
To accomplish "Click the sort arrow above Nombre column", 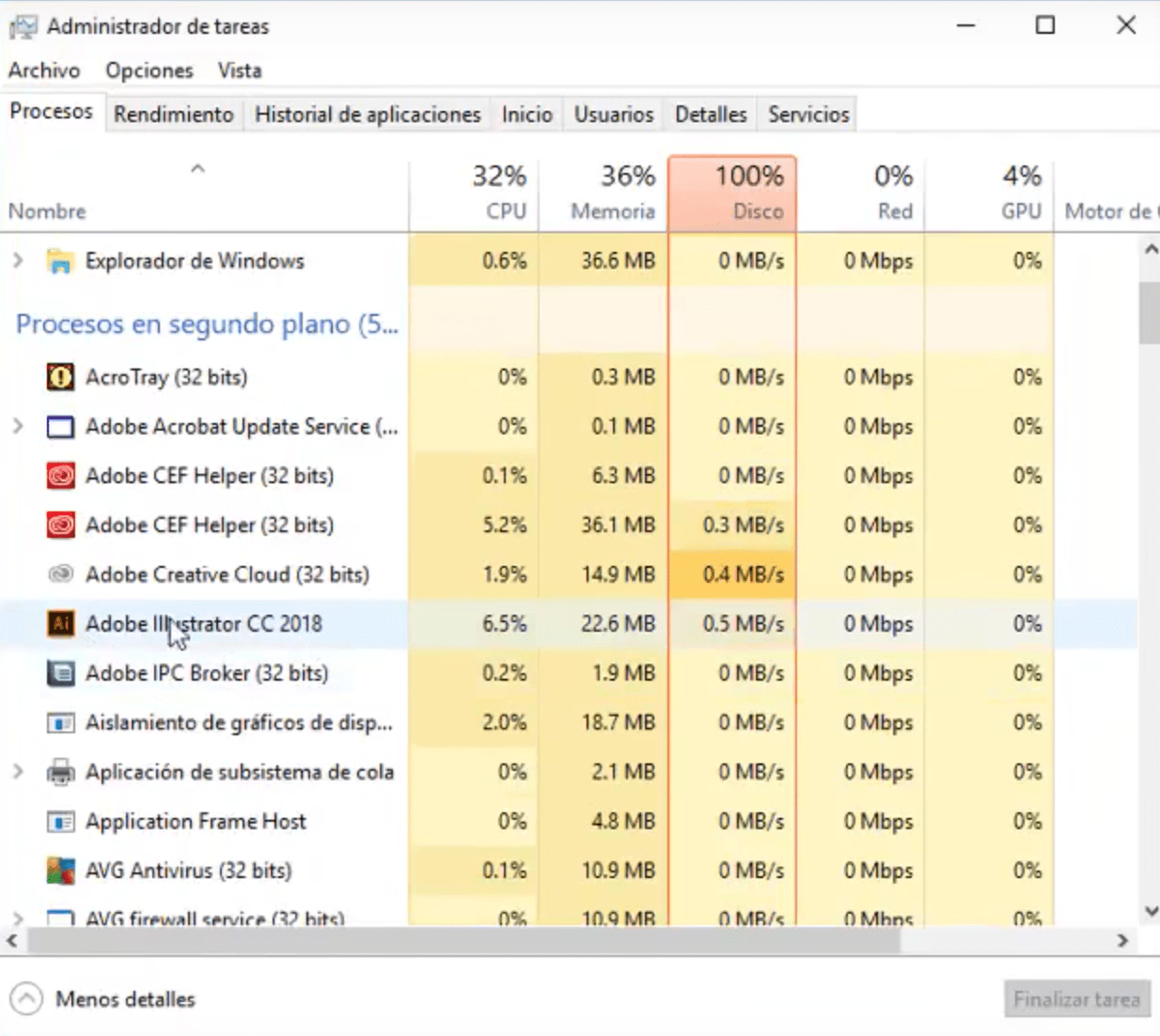I will [x=197, y=169].
